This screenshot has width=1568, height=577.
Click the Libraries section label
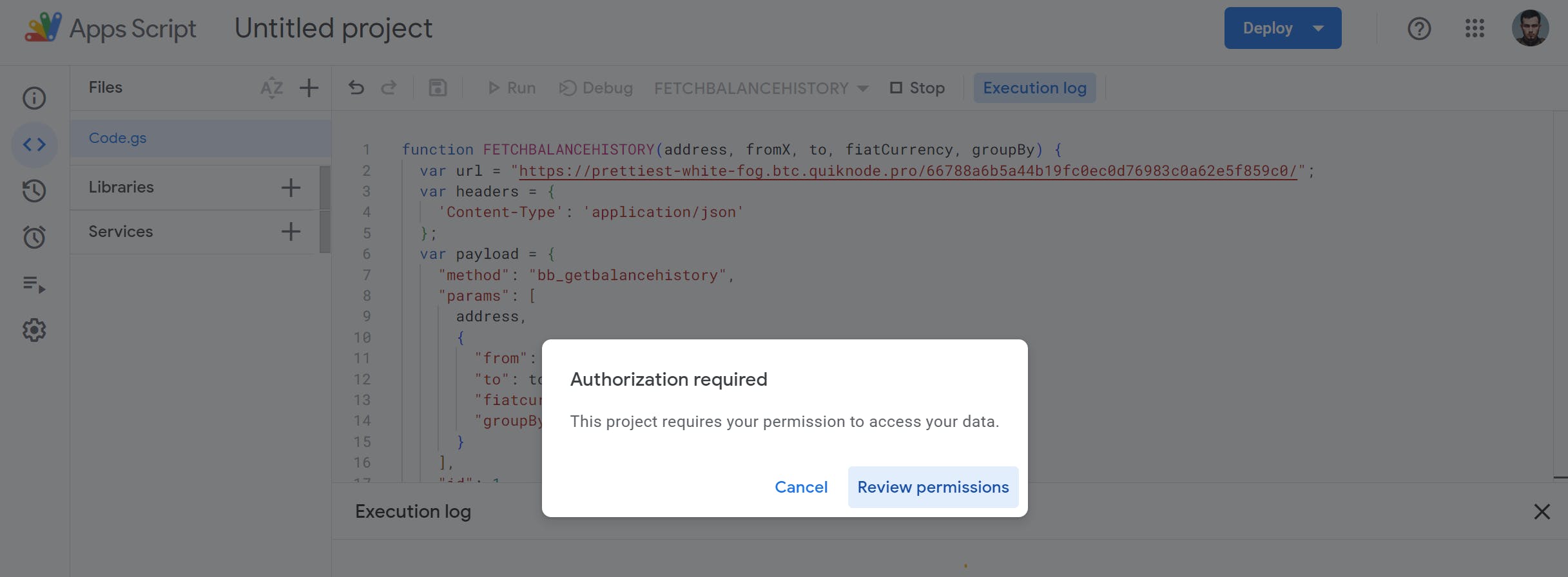click(x=121, y=187)
